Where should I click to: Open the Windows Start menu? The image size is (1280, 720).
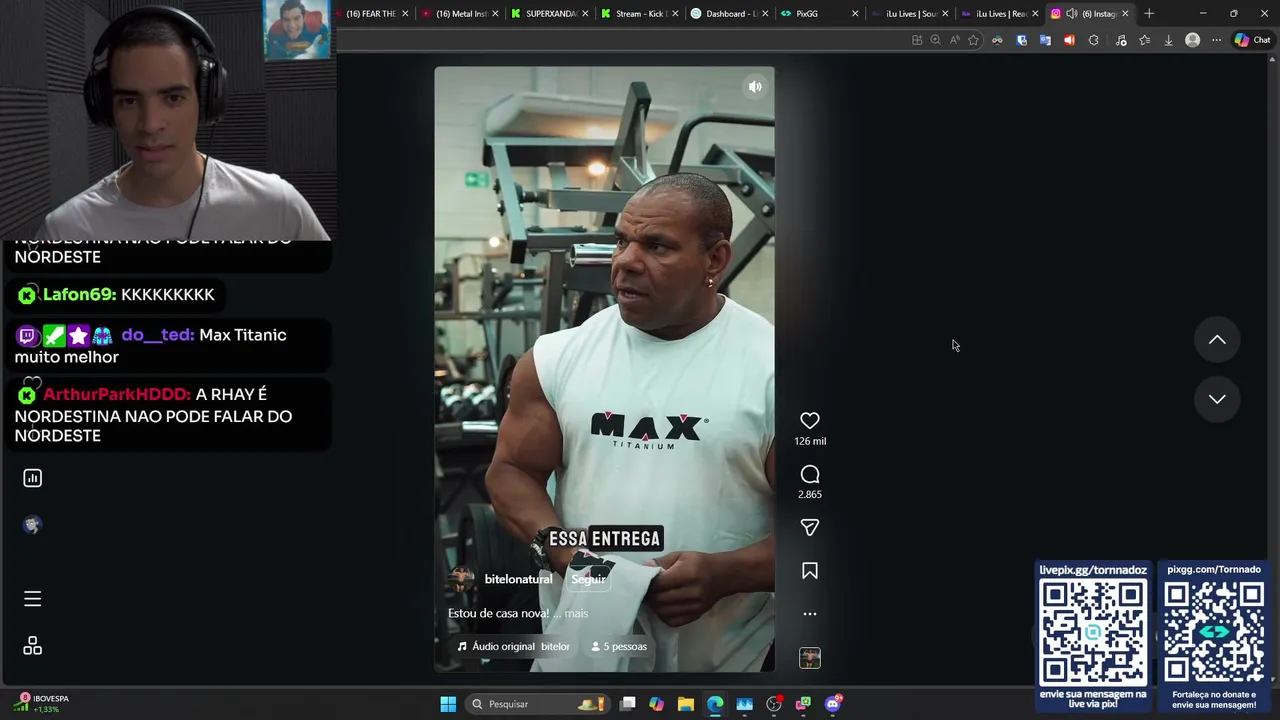coord(448,704)
